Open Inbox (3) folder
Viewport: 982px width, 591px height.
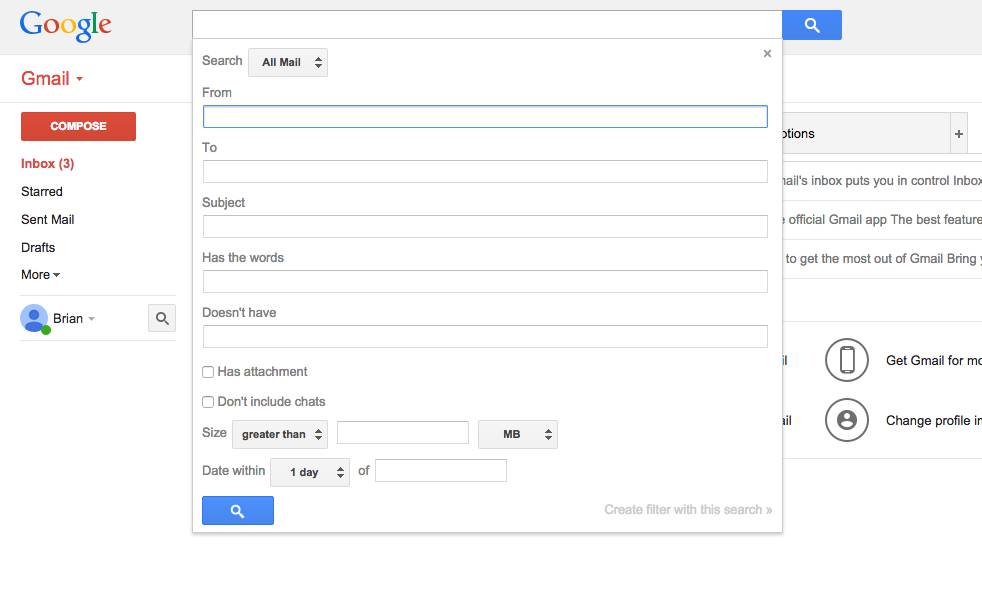48,163
